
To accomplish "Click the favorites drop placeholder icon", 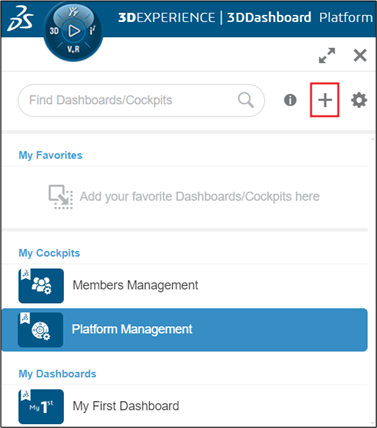I will [61, 197].
